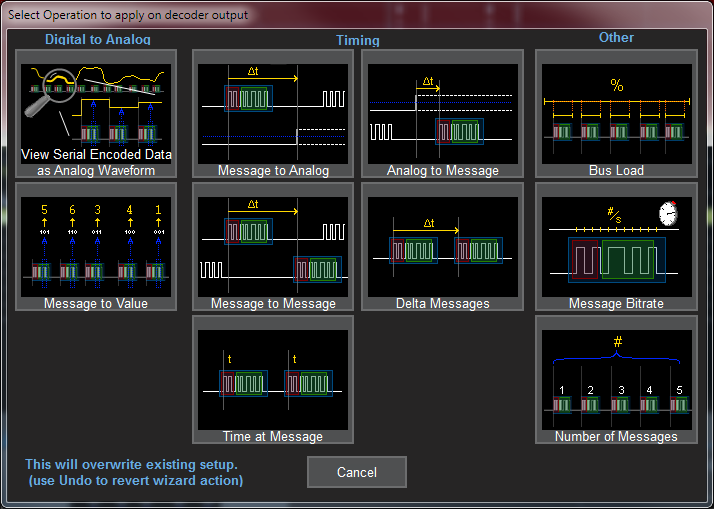Click the Other column heading

click(x=616, y=37)
